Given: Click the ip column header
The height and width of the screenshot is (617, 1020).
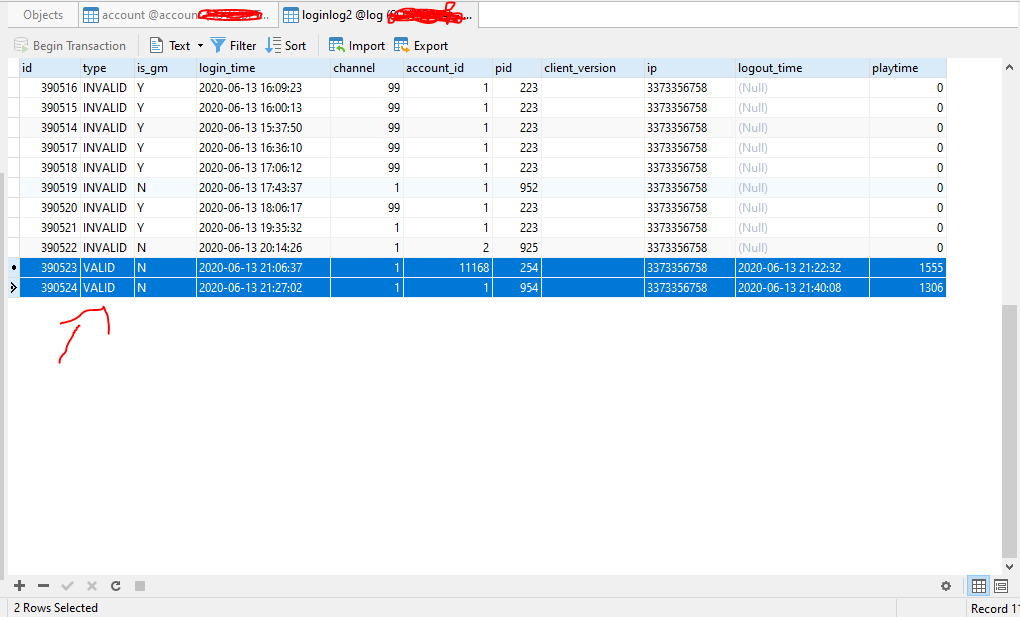Looking at the screenshot, I should [x=690, y=68].
